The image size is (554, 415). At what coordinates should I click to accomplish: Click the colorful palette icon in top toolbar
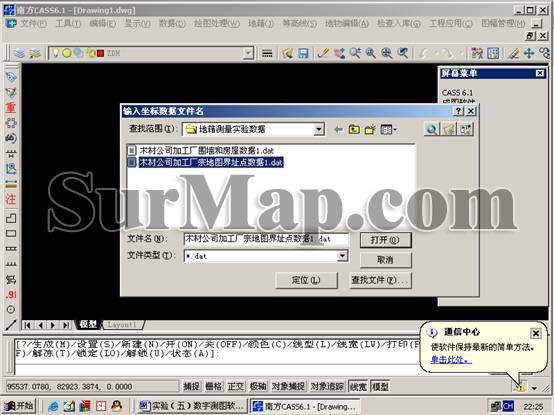pos(477,53)
